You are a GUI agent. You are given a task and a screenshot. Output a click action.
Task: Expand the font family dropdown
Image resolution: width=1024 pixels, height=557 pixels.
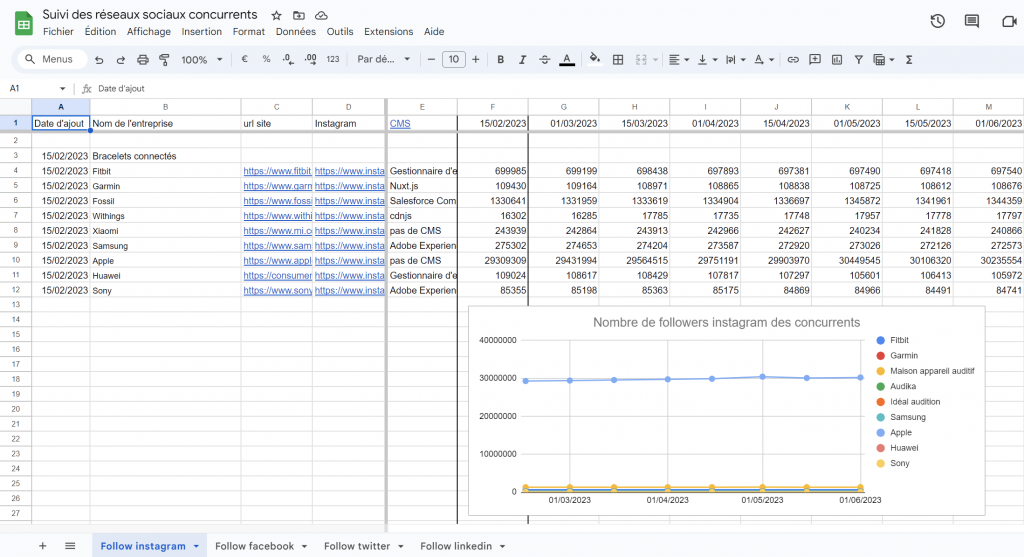(x=384, y=60)
